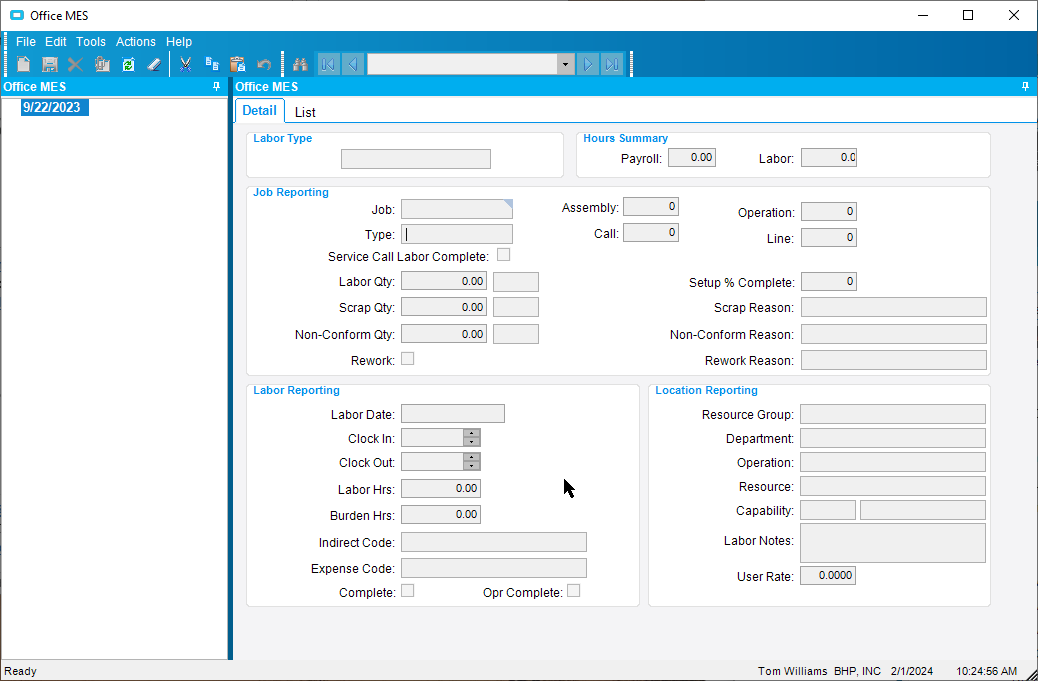The image size is (1038, 681).
Task: Select the 9/22/2023 tree entry
Action: (51, 108)
